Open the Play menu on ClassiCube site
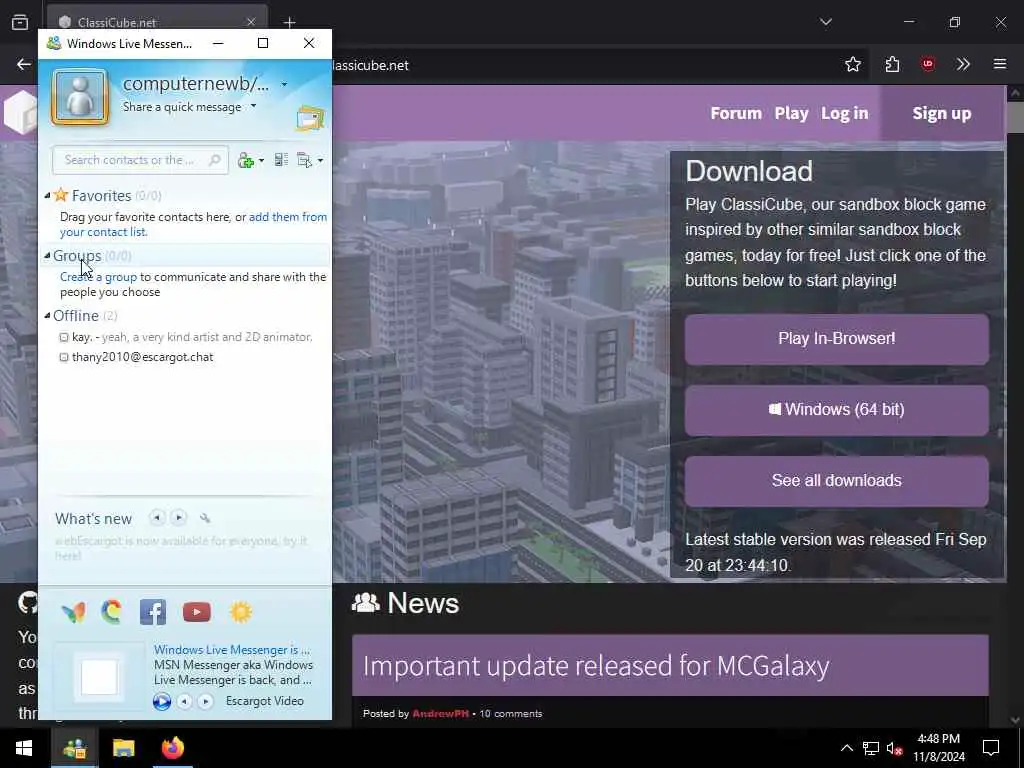1024x768 pixels. click(792, 113)
